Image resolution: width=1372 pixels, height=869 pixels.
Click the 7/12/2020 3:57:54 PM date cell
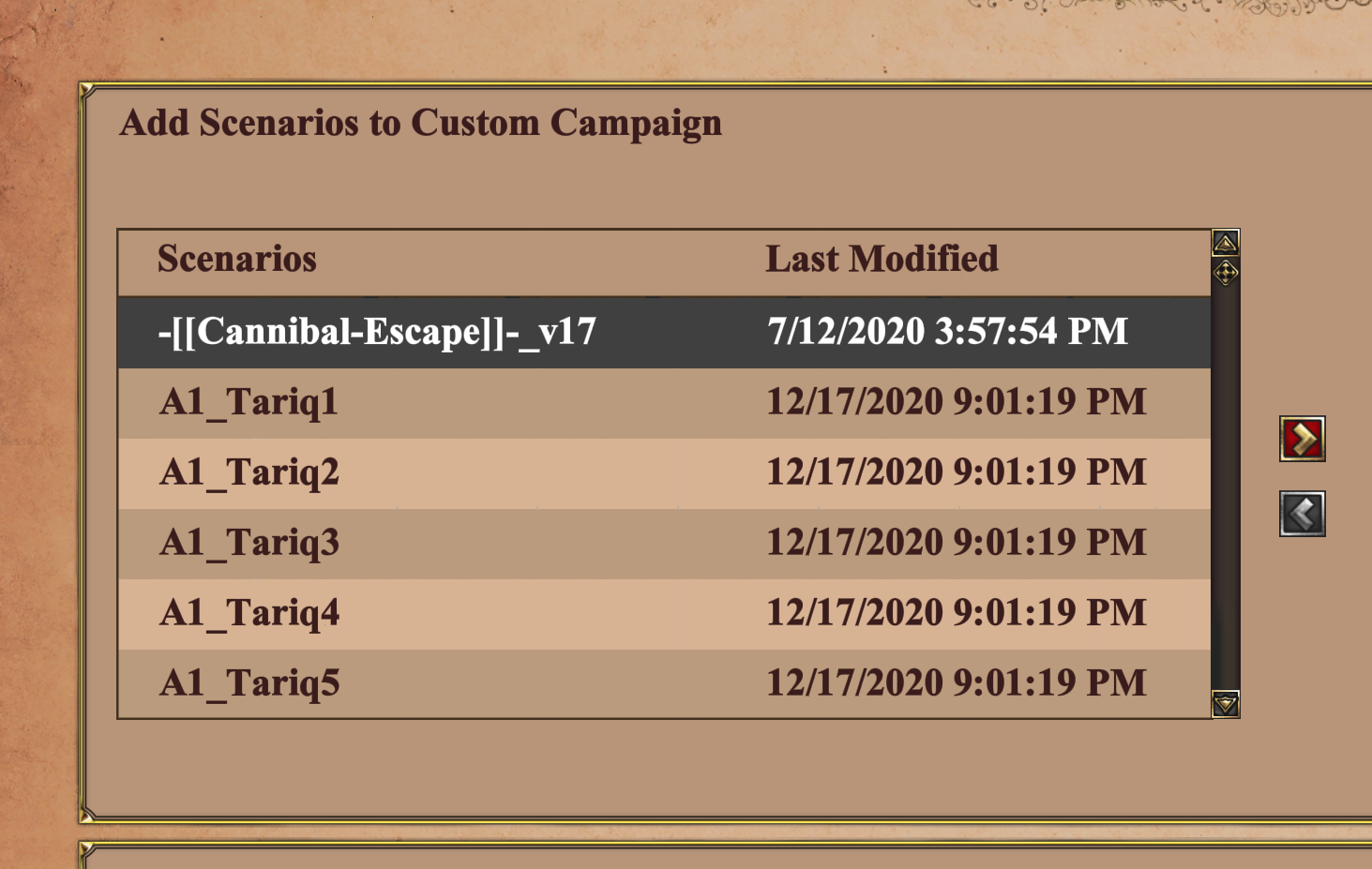pyautogui.click(x=947, y=332)
